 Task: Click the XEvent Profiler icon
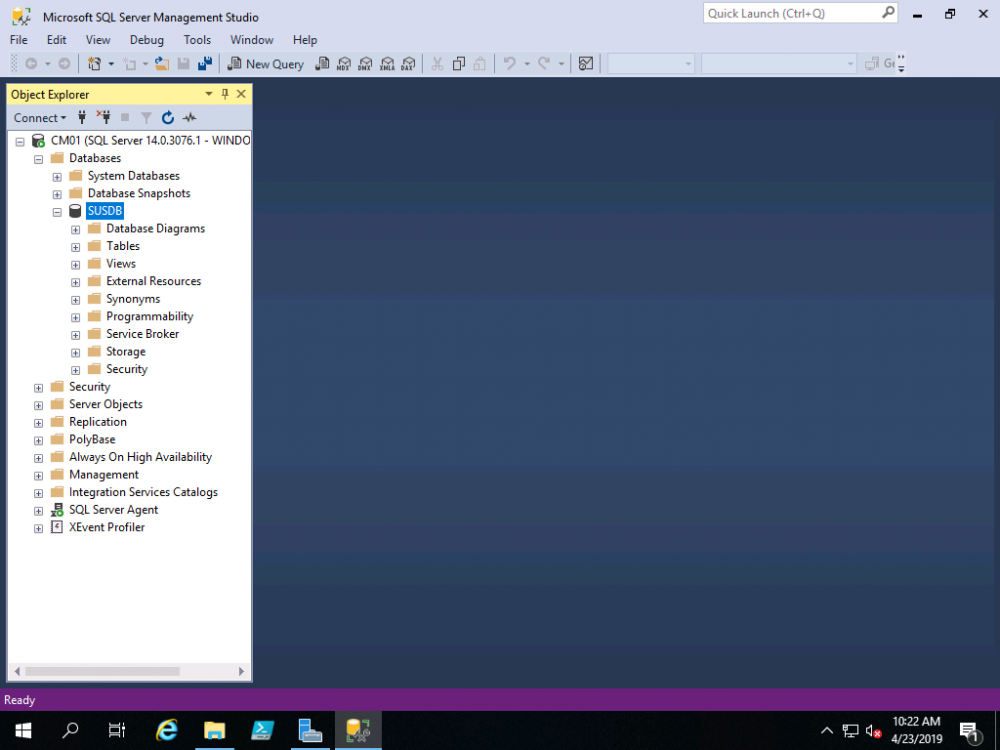point(57,527)
